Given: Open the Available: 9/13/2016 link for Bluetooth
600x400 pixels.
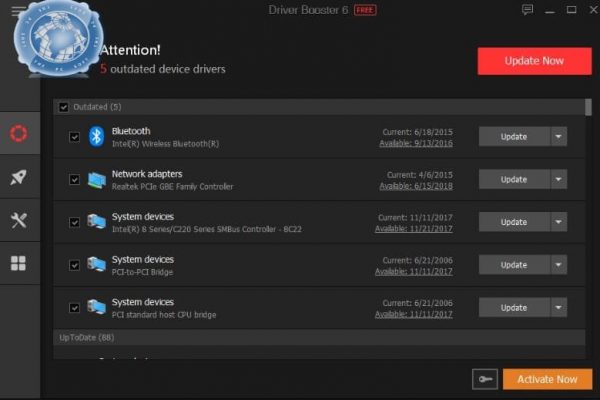Looking at the screenshot, I should (416, 143).
